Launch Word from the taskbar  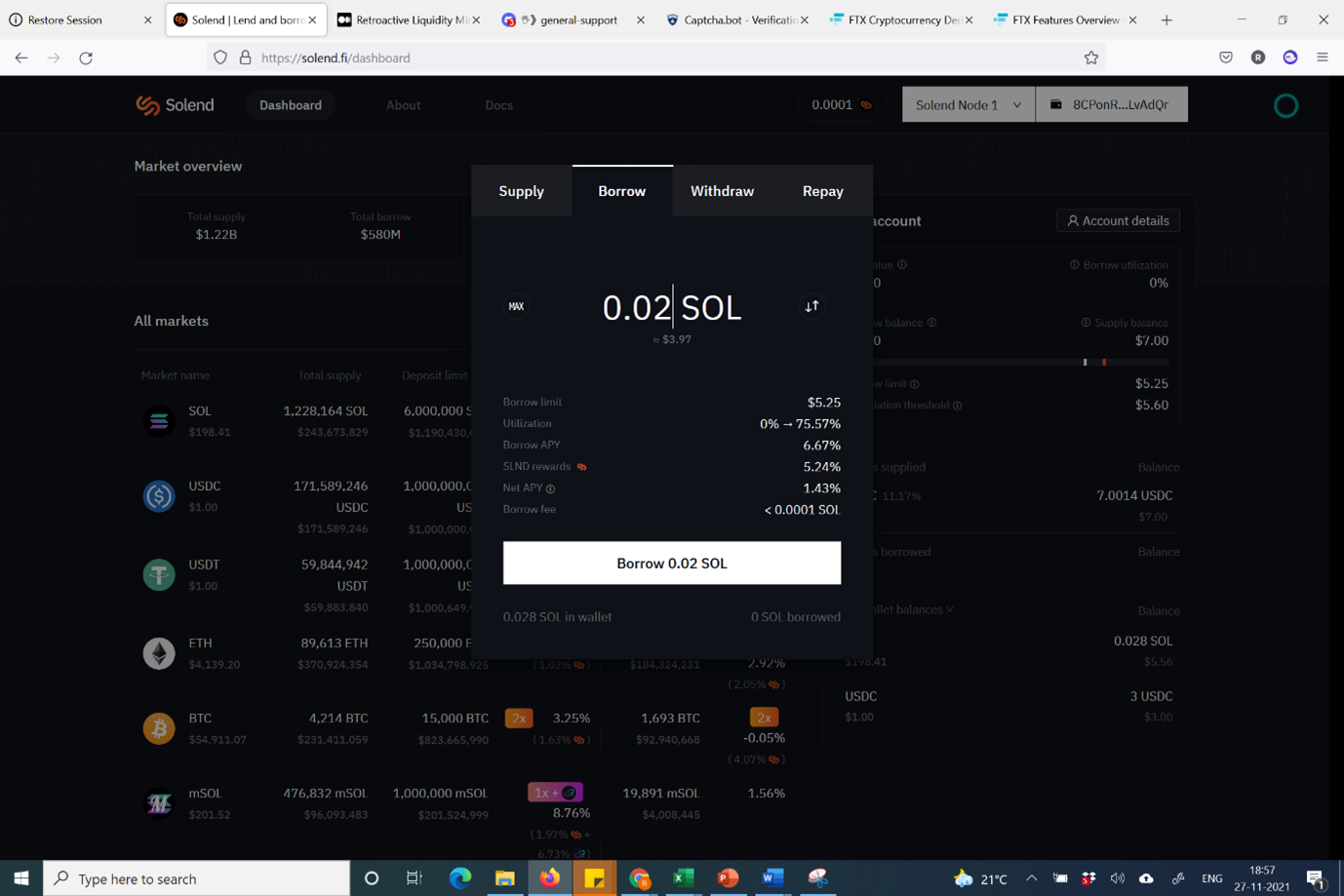coord(772,878)
